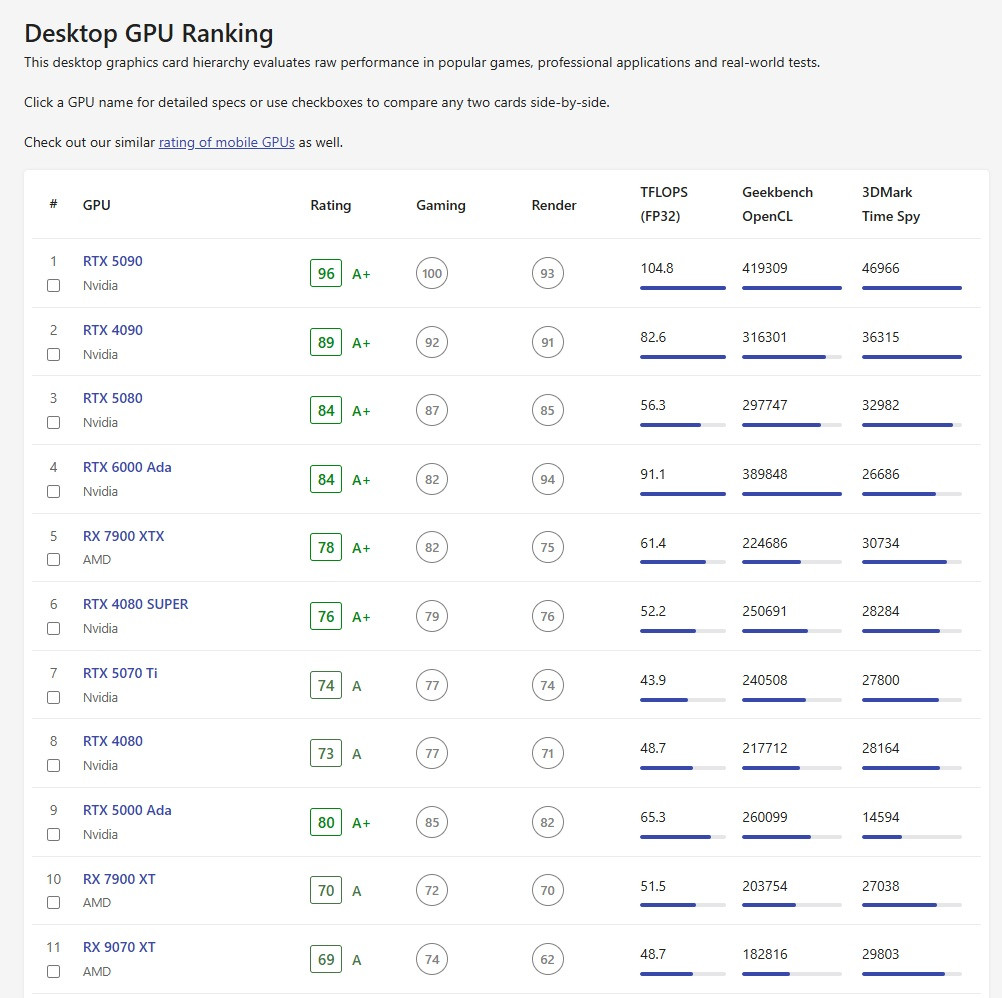Click the Time Spy score 36315
1002x998 pixels.
click(x=881, y=337)
